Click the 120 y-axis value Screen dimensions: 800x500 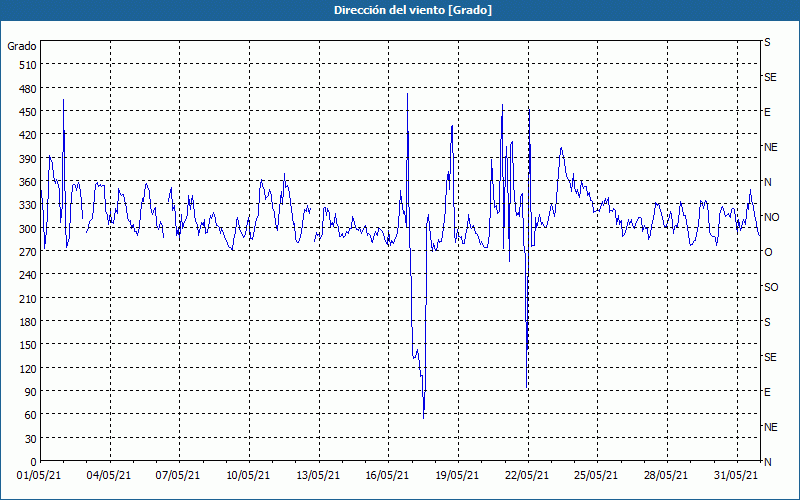click(x=28, y=369)
